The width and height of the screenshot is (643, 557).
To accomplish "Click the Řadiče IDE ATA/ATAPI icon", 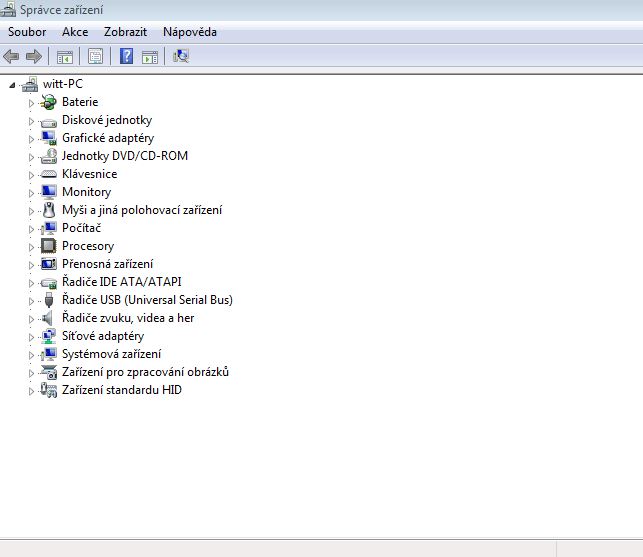I will click(x=49, y=283).
